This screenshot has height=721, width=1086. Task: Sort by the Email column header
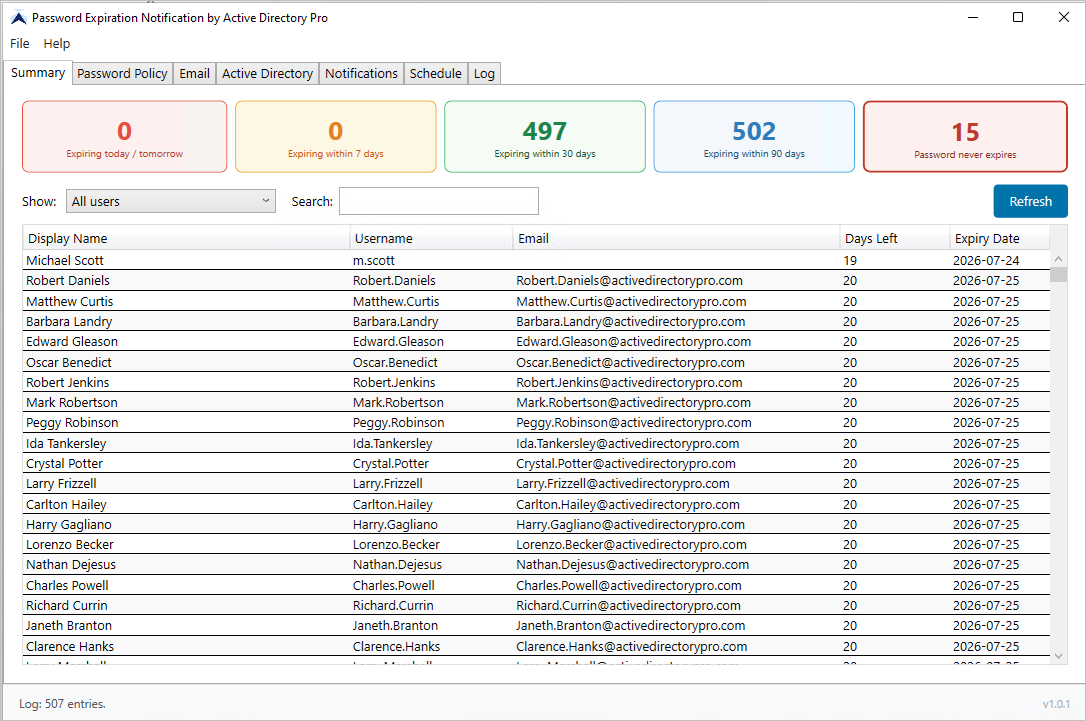676,238
